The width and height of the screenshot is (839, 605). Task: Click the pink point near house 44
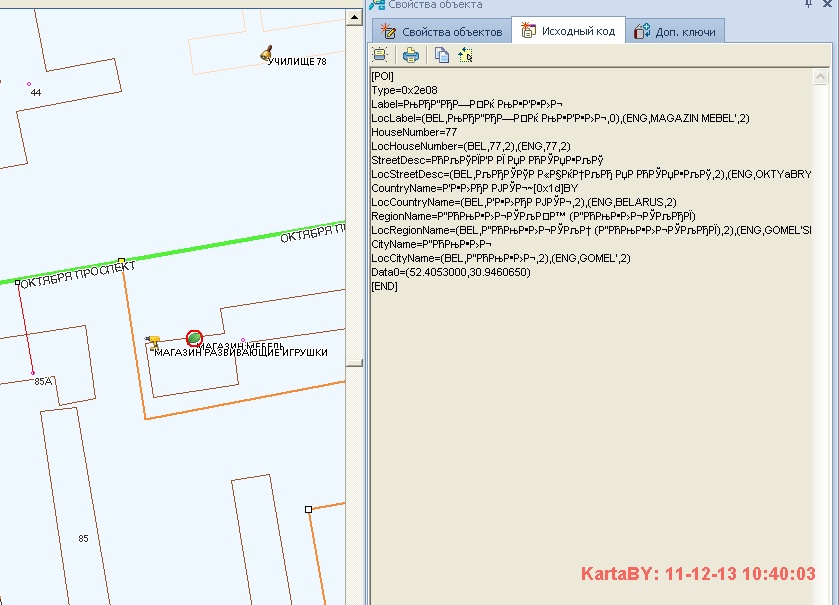(x=29, y=83)
